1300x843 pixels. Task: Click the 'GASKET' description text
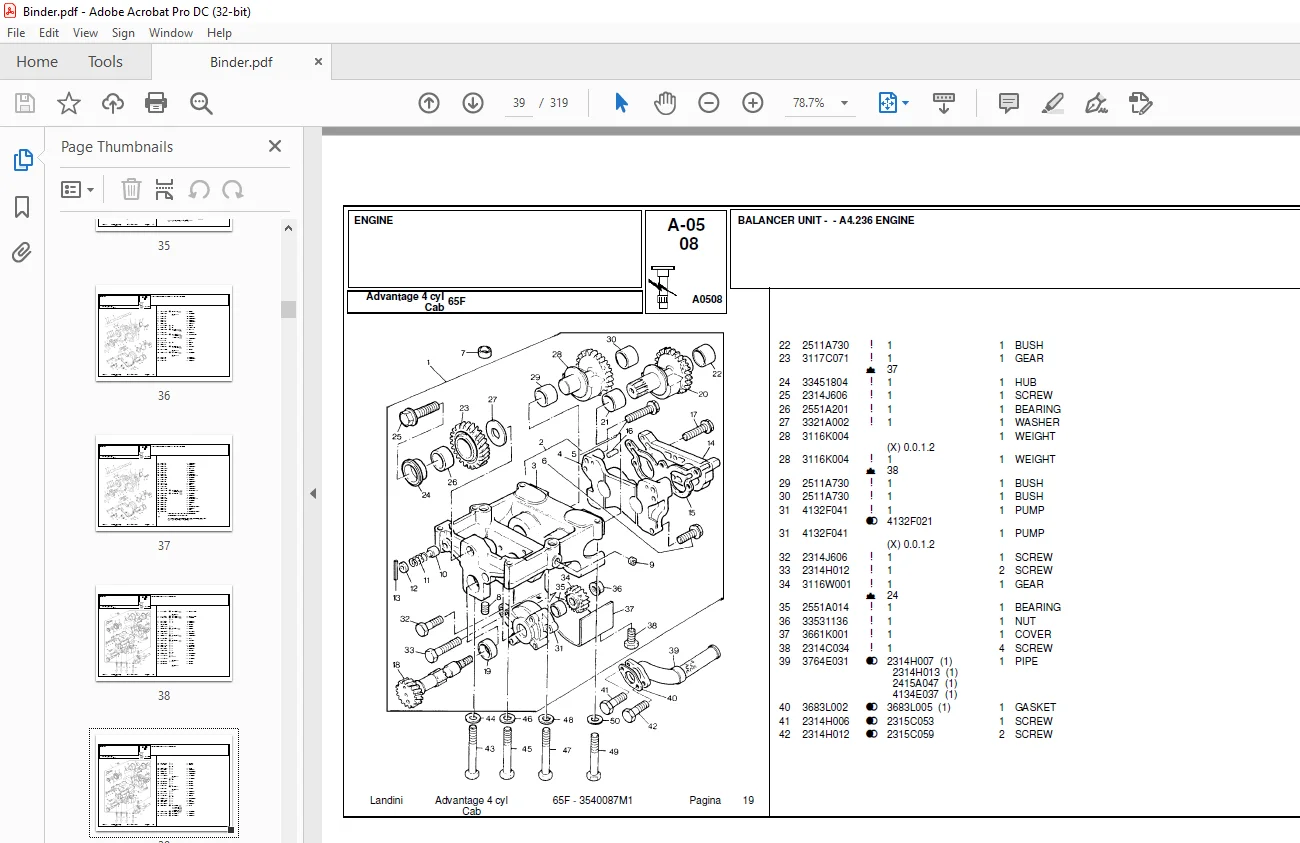[x=1035, y=708]
